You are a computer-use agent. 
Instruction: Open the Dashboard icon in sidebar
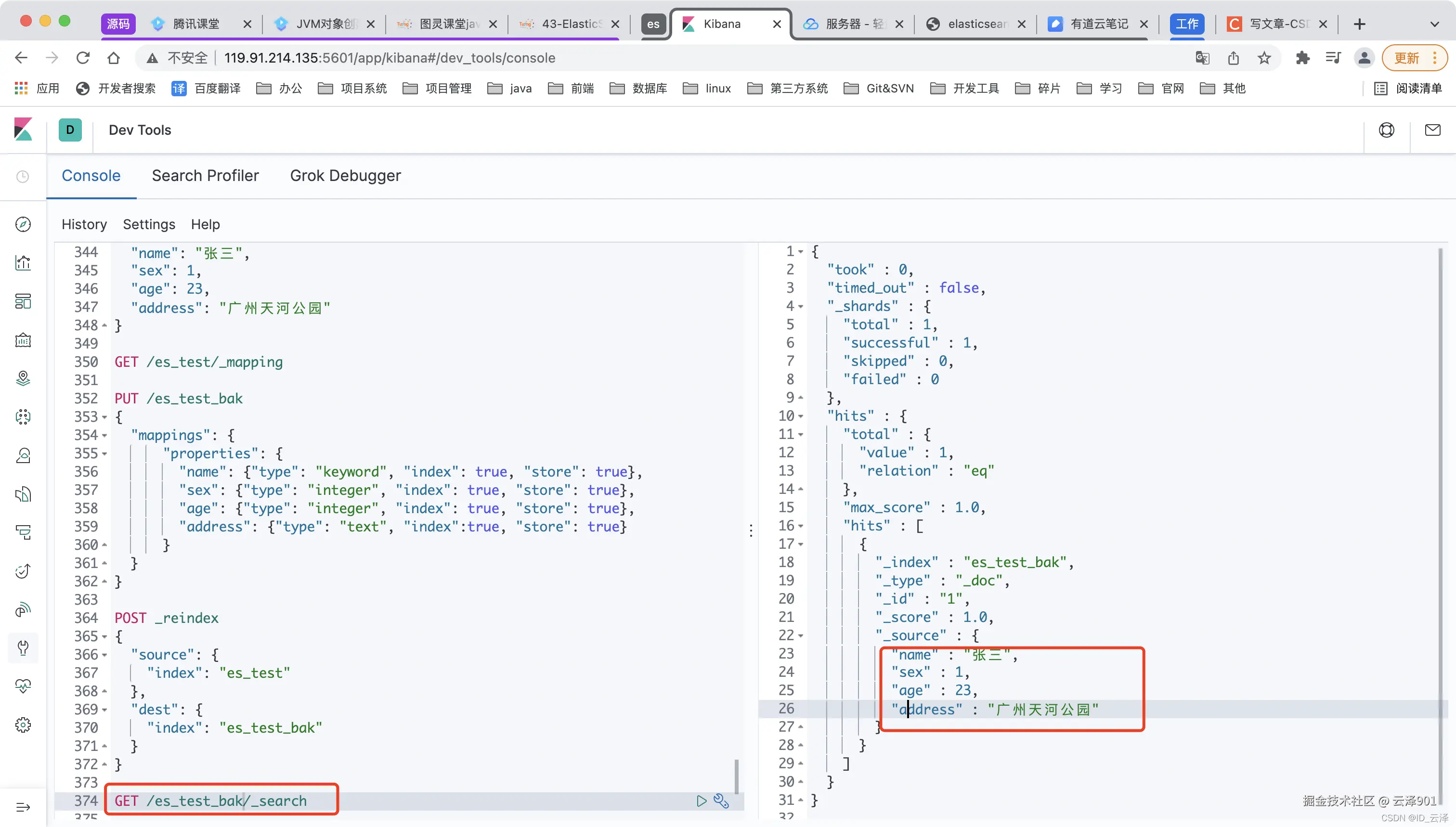23,301
